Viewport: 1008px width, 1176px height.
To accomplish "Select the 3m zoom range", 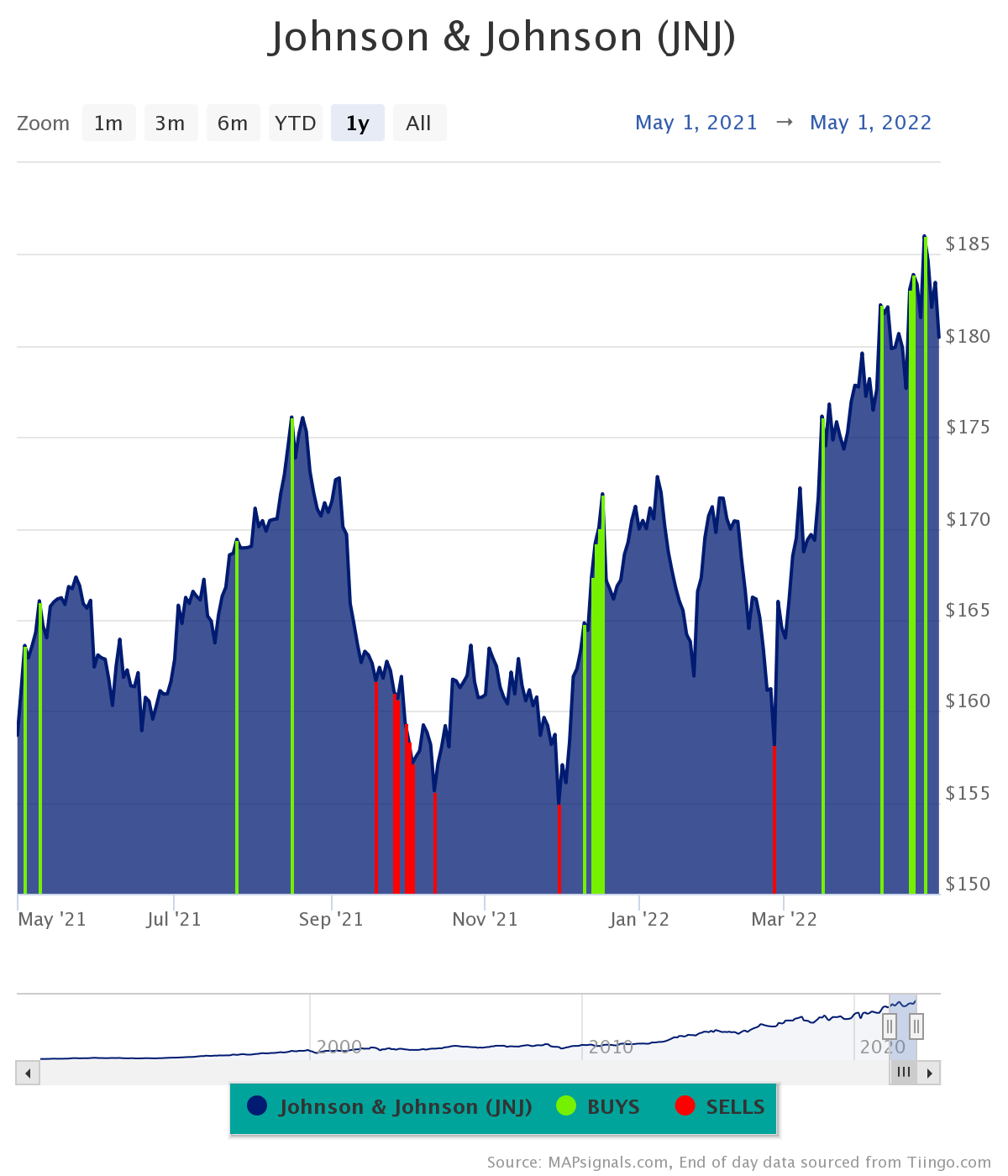I will tap(171, 123).
